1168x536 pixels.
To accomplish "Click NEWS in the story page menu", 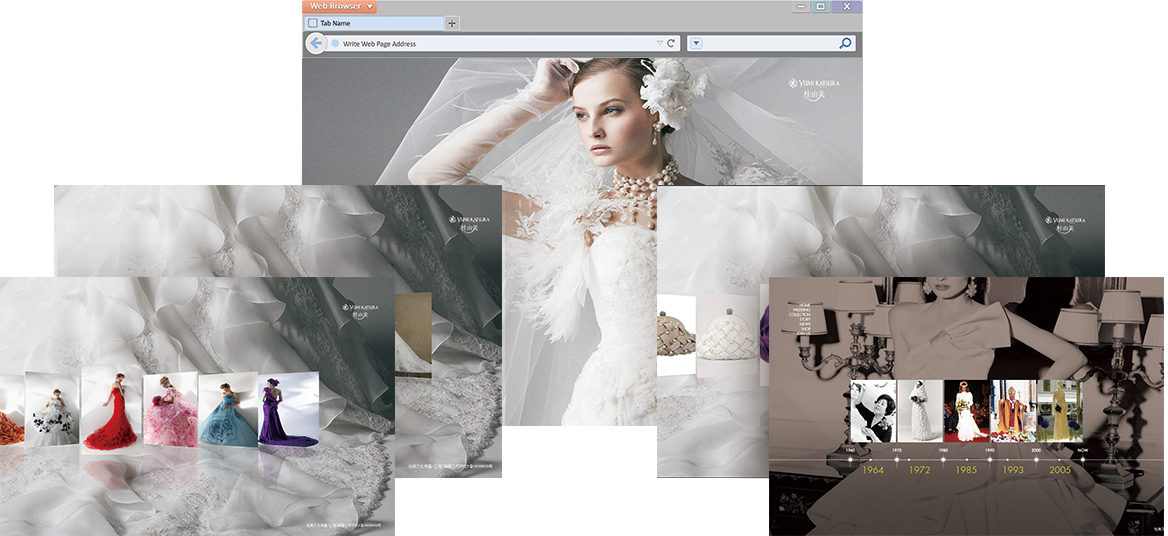I will pos(804,325).
